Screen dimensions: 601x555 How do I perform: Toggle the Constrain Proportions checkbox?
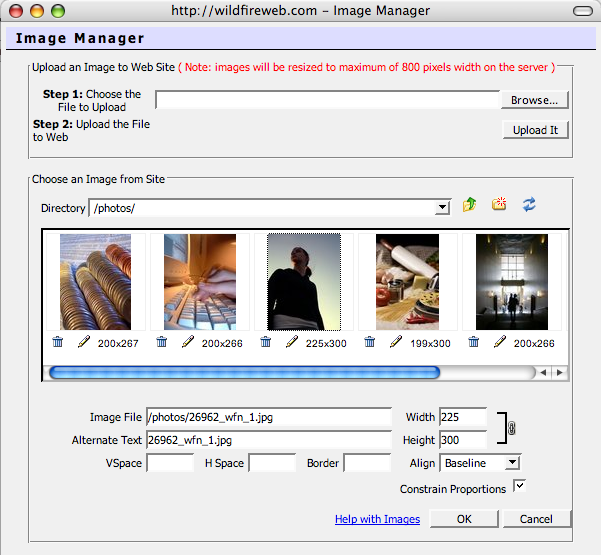coord(520,486)
